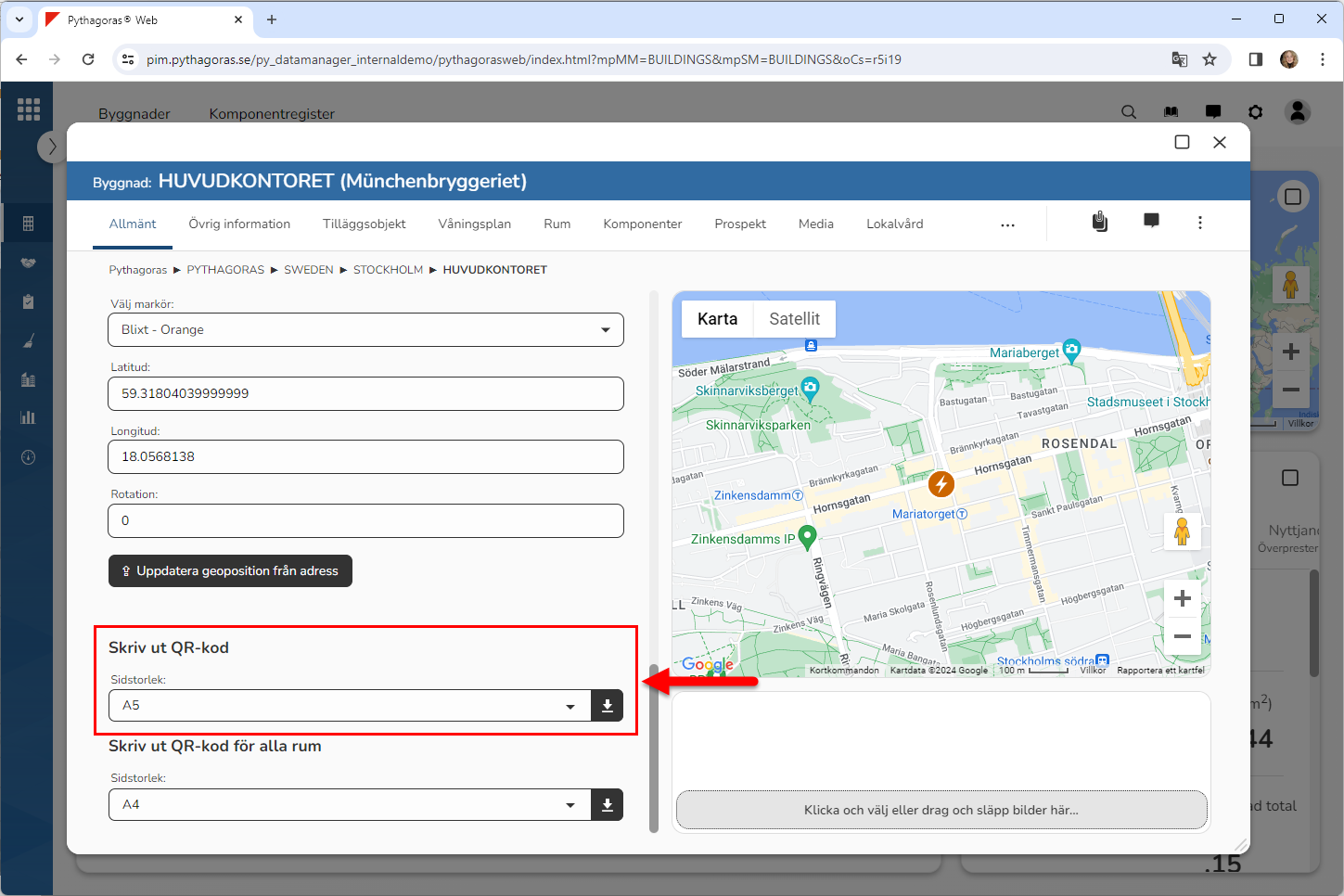Click the orange lightning map marker
Screen dimensions: 1344x896
pos(941,483)
